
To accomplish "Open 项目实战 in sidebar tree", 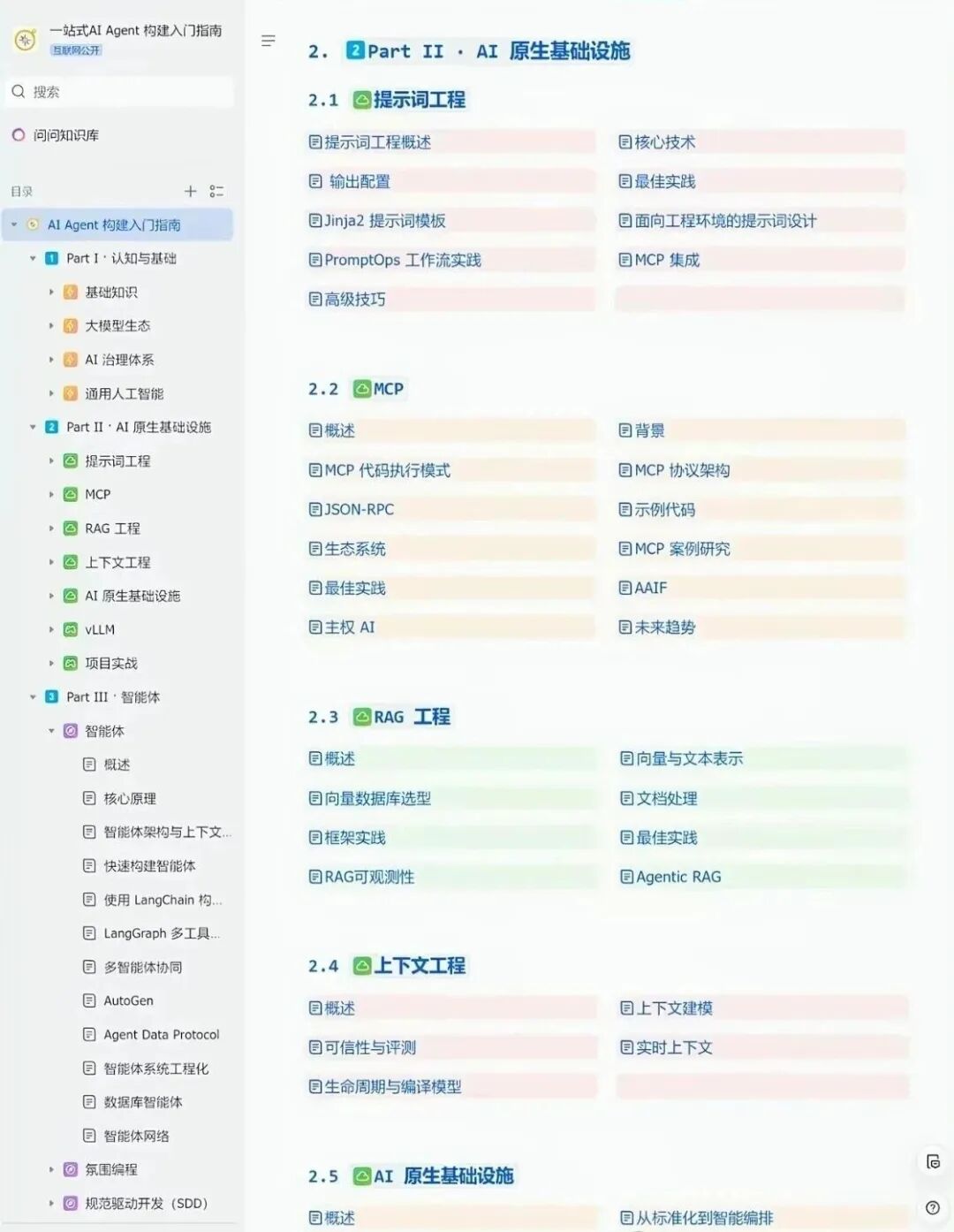I will coord(111,663).
